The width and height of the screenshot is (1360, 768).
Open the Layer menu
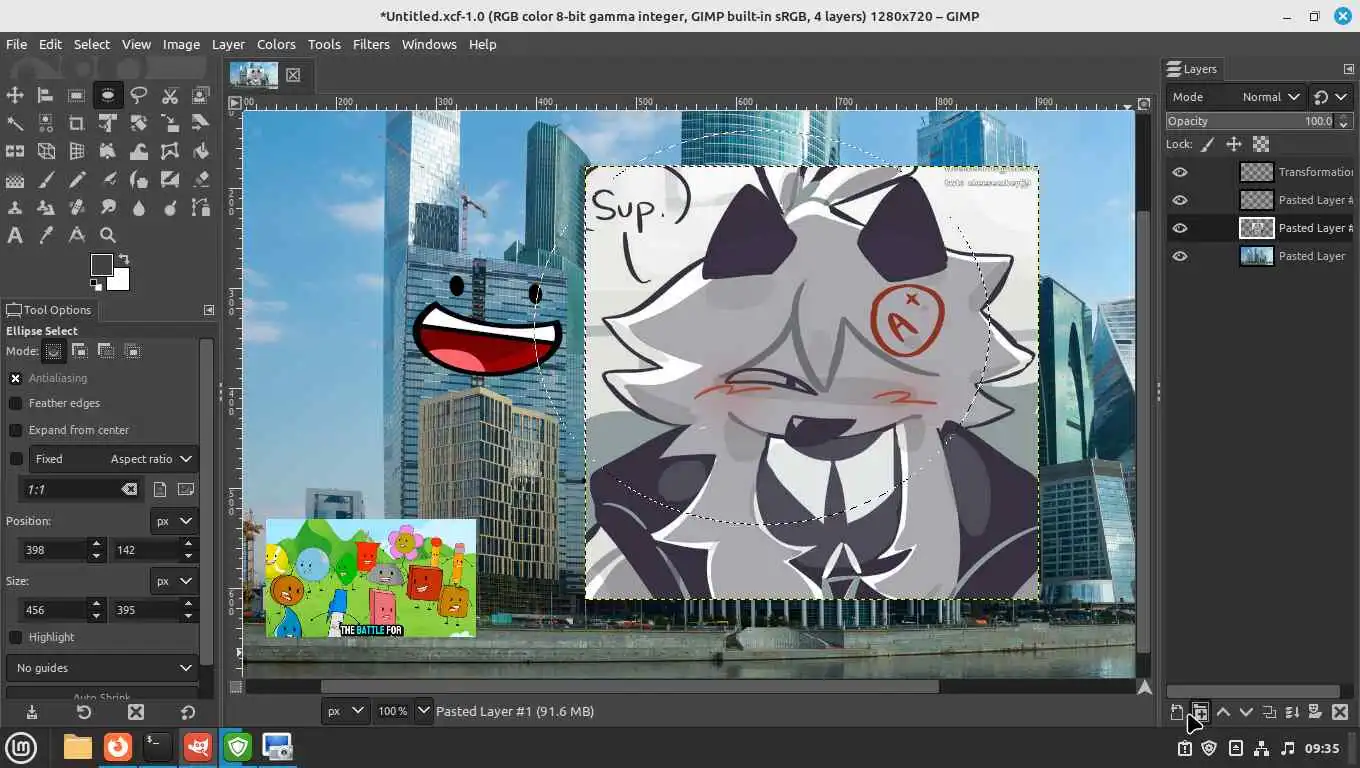(228, 44)
